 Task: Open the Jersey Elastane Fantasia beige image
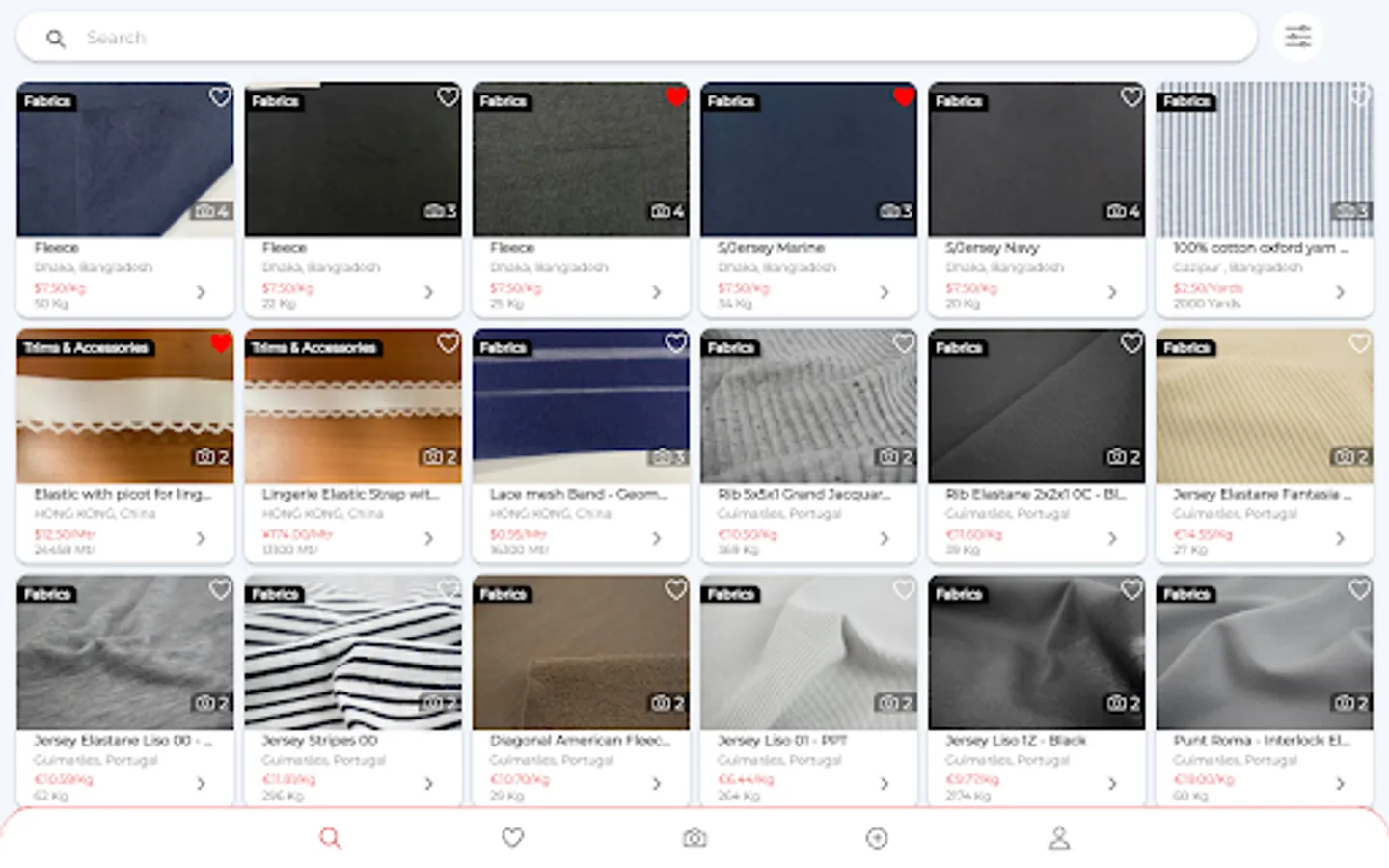coord(1265,406)
